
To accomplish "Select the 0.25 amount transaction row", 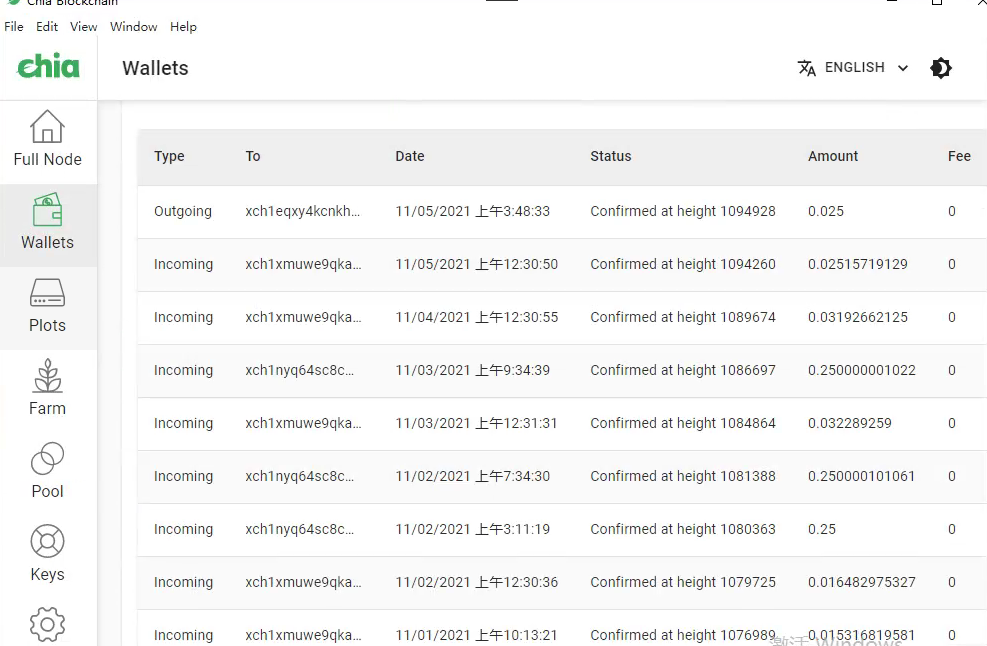I will (x=562, y=530).
